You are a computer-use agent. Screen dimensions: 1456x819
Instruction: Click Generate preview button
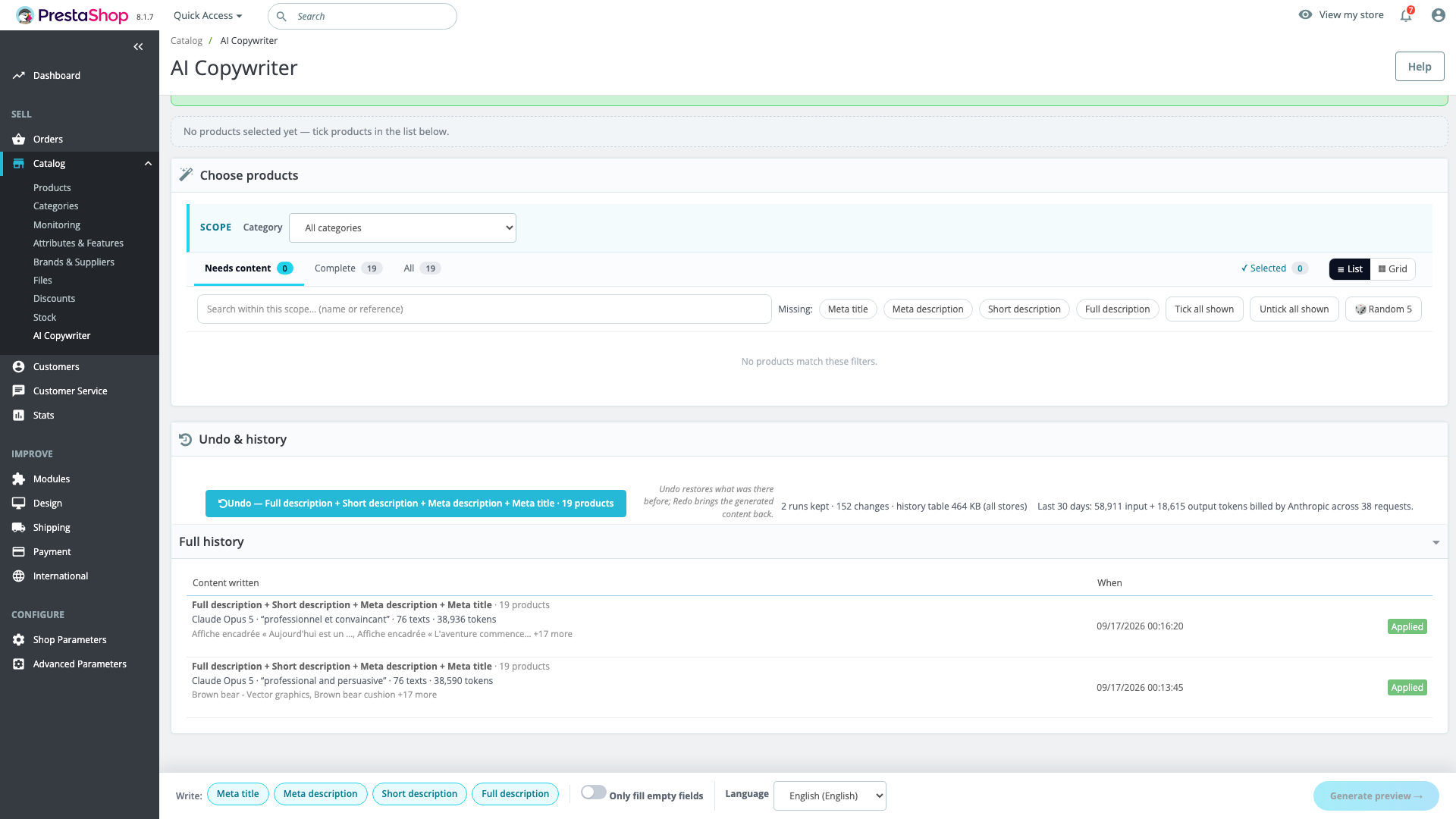(x=1376, y=796)
